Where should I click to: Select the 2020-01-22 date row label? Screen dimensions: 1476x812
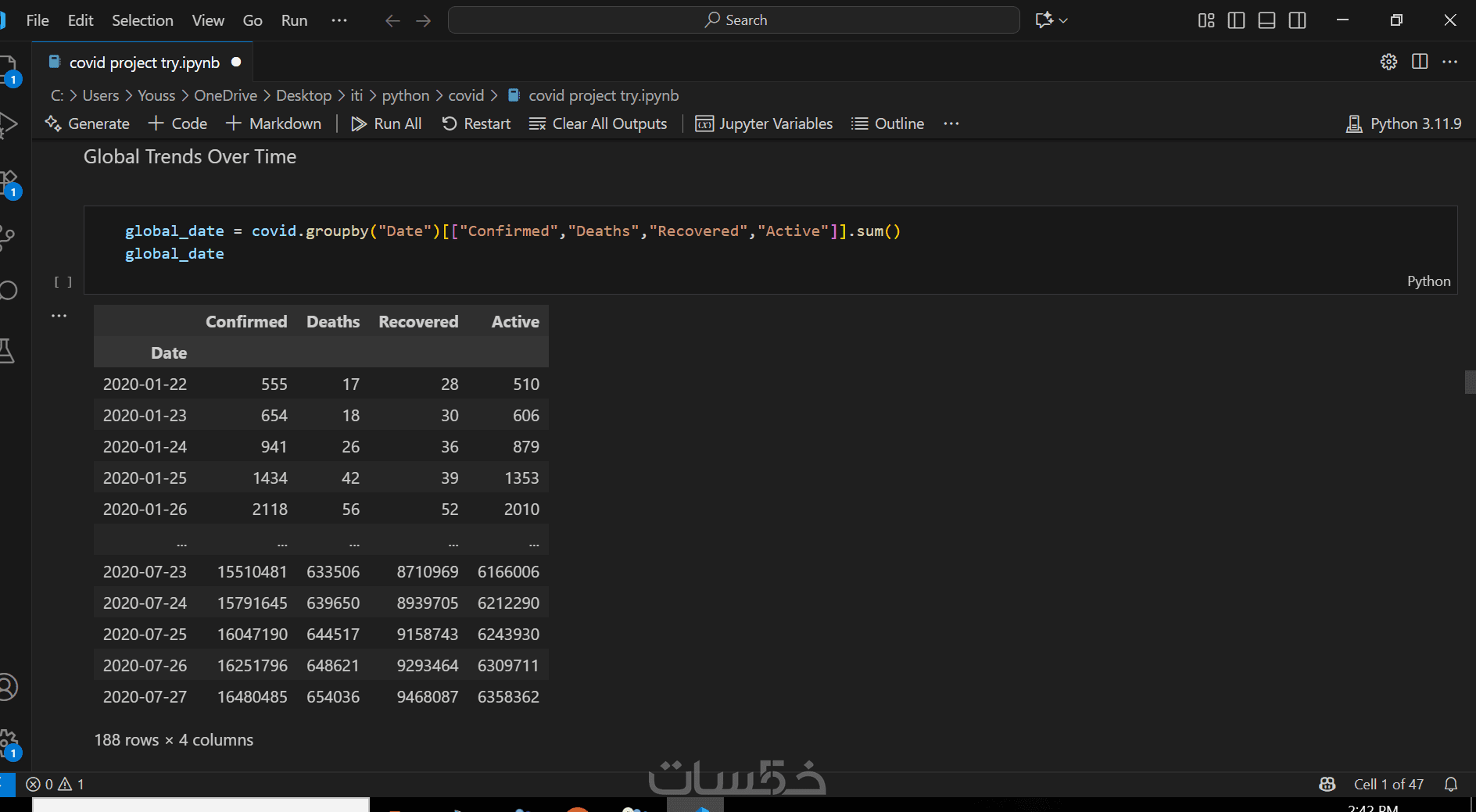coord(145,384)
